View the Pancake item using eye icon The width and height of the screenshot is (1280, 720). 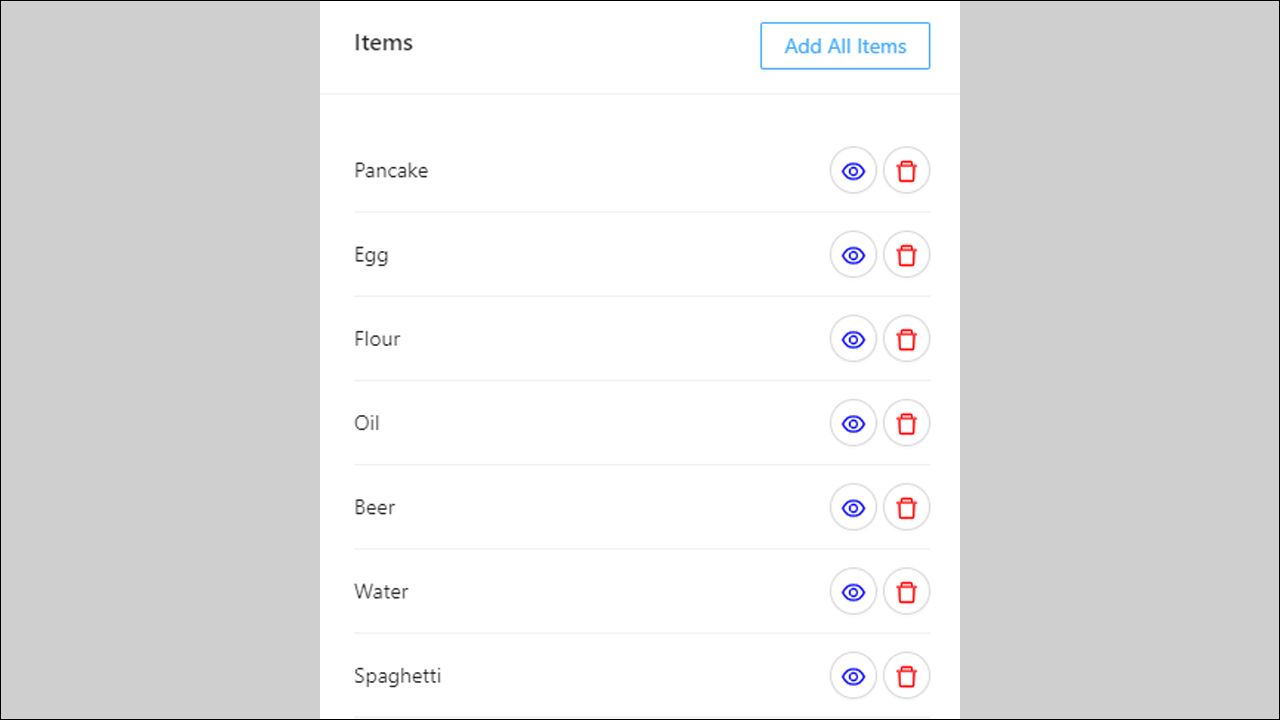point(853,171)
